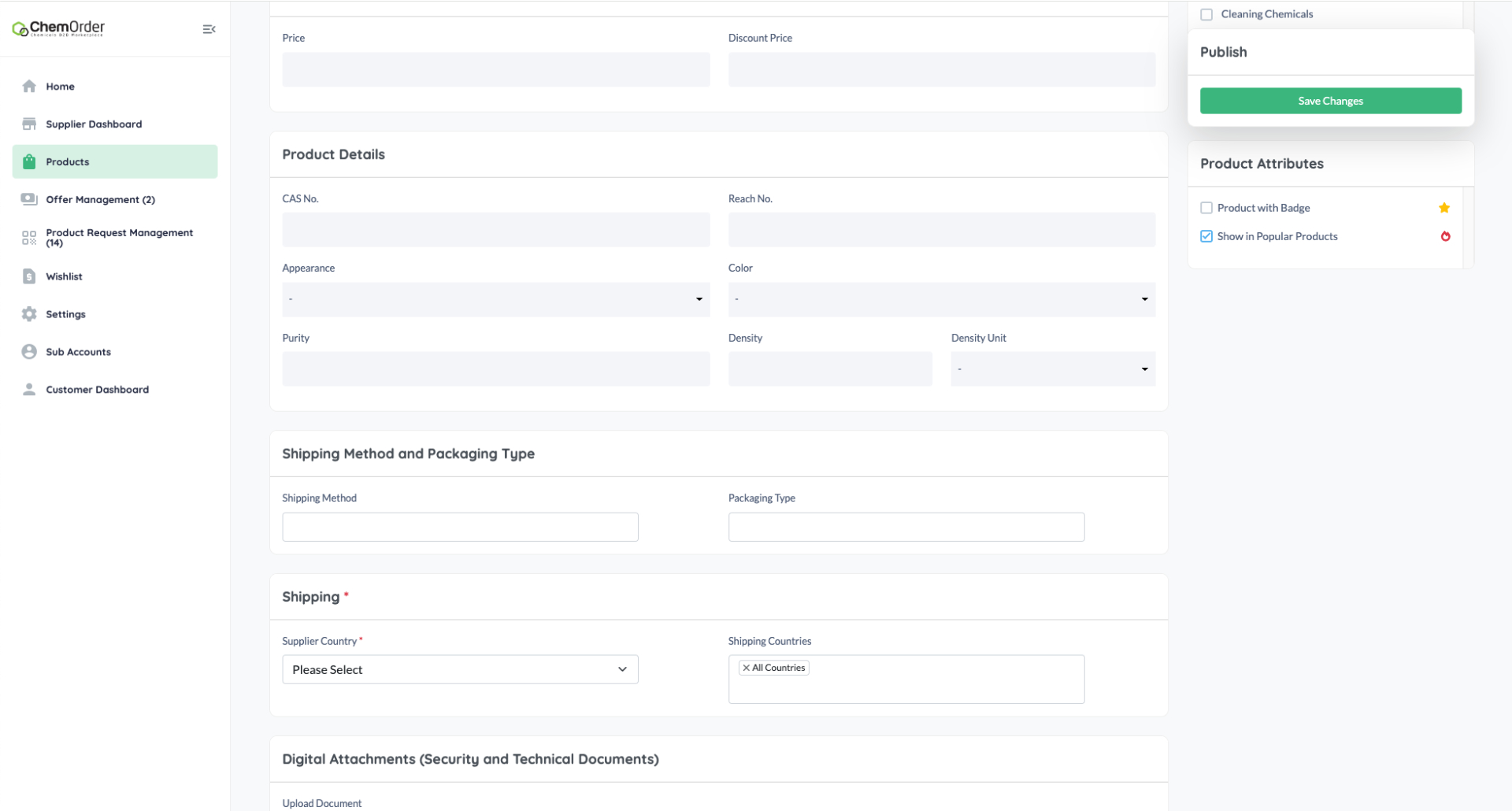Uncheck Show in Popular Products

[1206, 236]
